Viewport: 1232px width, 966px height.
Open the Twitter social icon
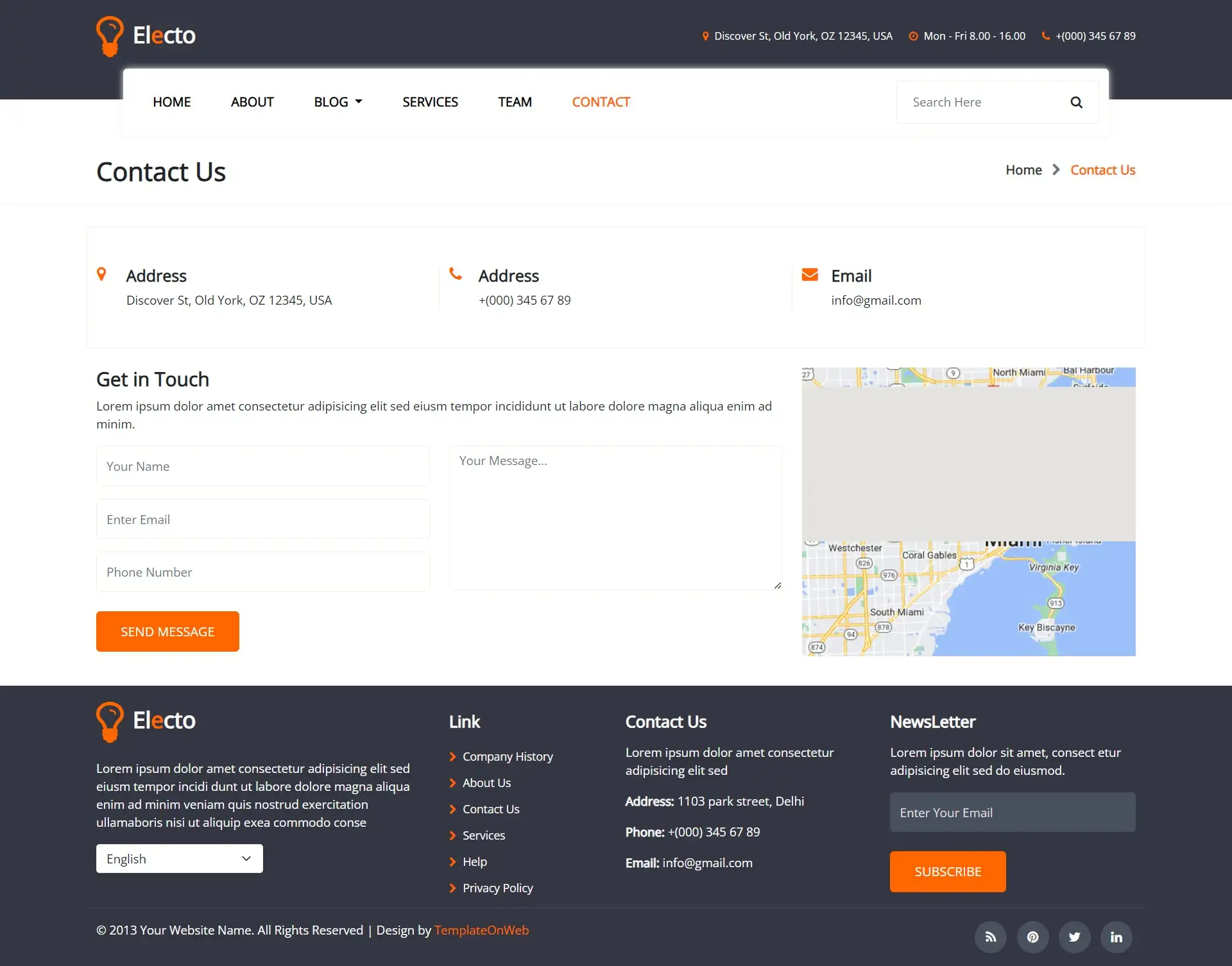pyautogui.click(x=1074, y=937)
